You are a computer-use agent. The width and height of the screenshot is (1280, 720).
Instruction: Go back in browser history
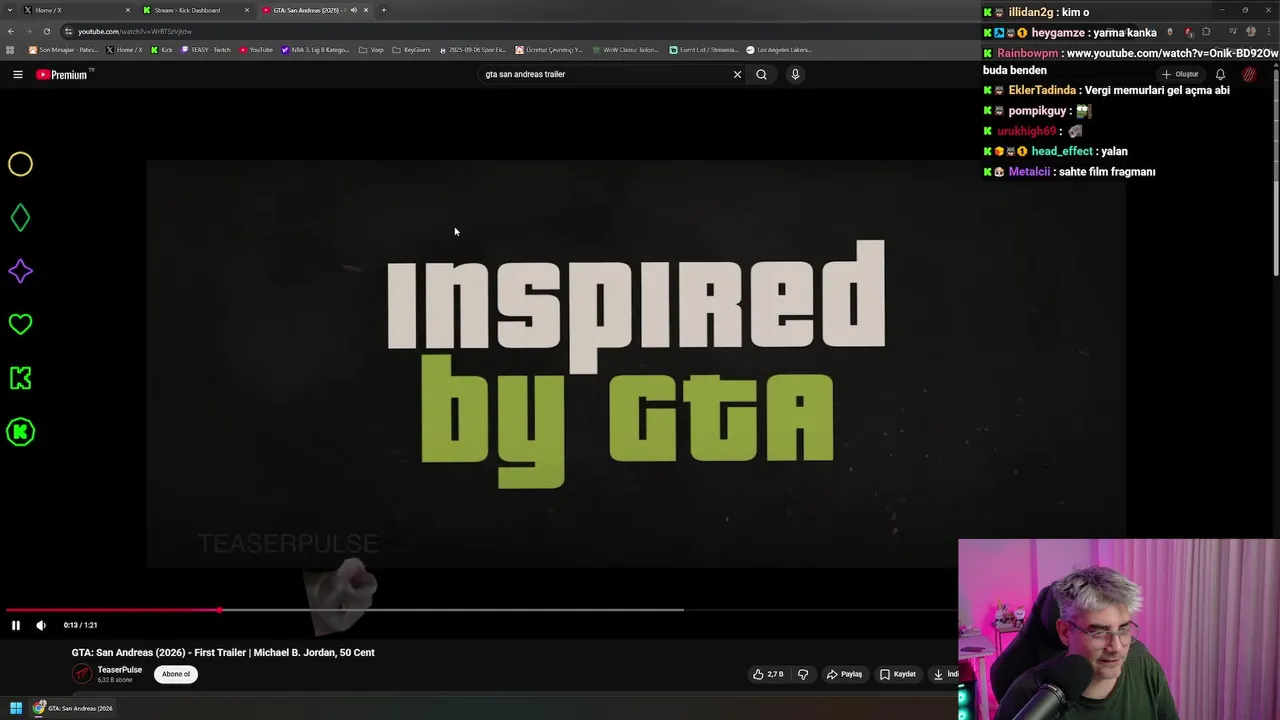10,31
